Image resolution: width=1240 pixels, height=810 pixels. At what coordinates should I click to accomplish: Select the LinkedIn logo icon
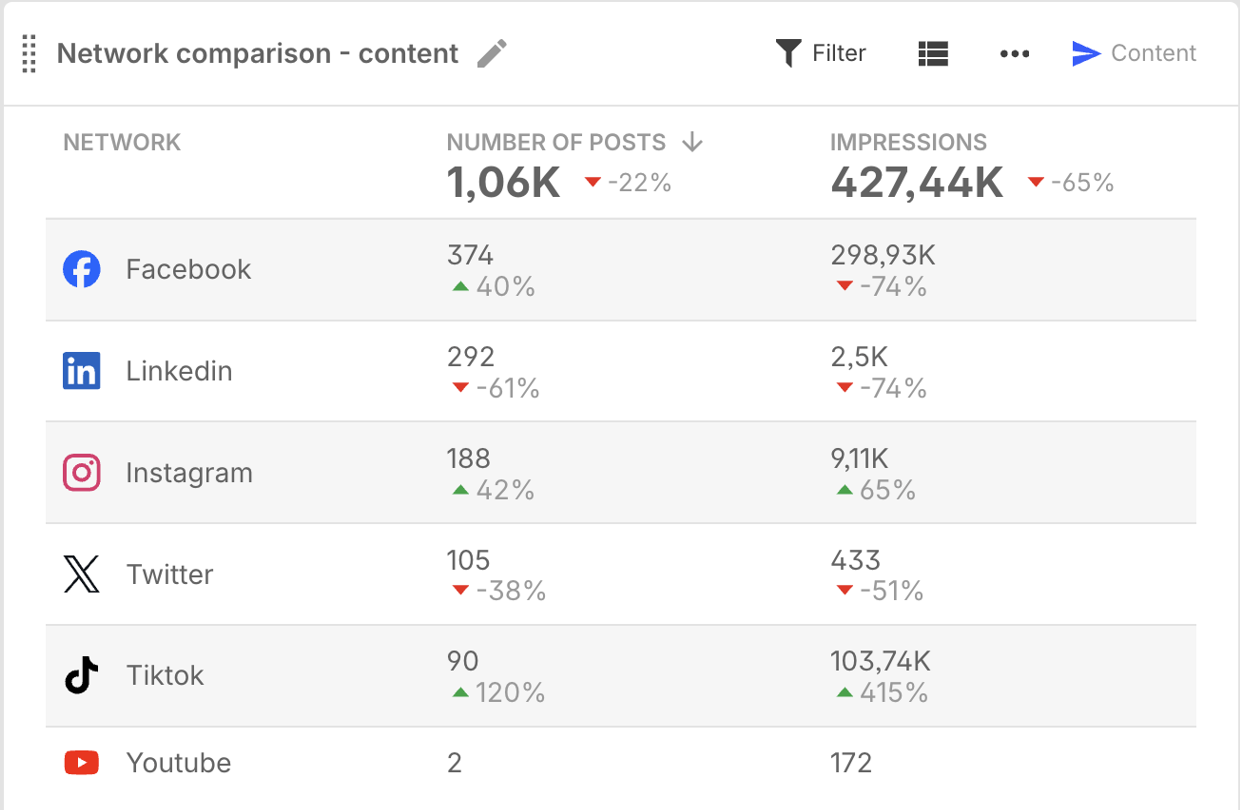(x=81, y=370)
